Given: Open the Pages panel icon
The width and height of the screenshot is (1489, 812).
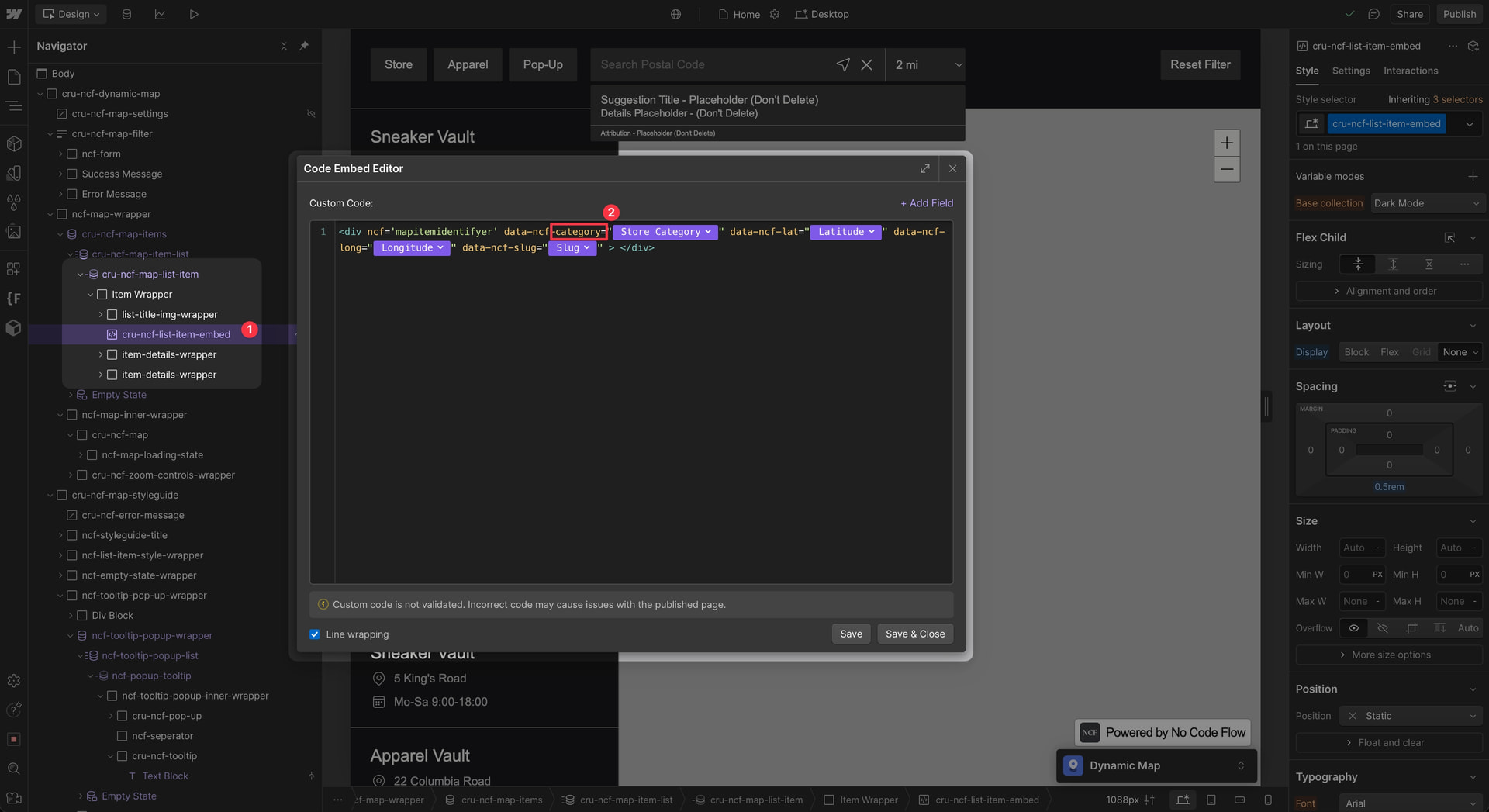Looking at the screenshot, I should coord(14,77).
